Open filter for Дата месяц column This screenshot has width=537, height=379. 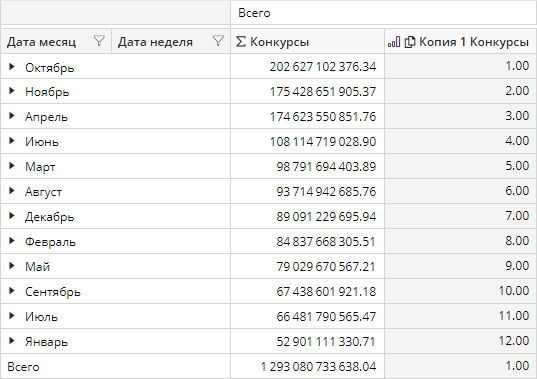(x=99, y=41)
